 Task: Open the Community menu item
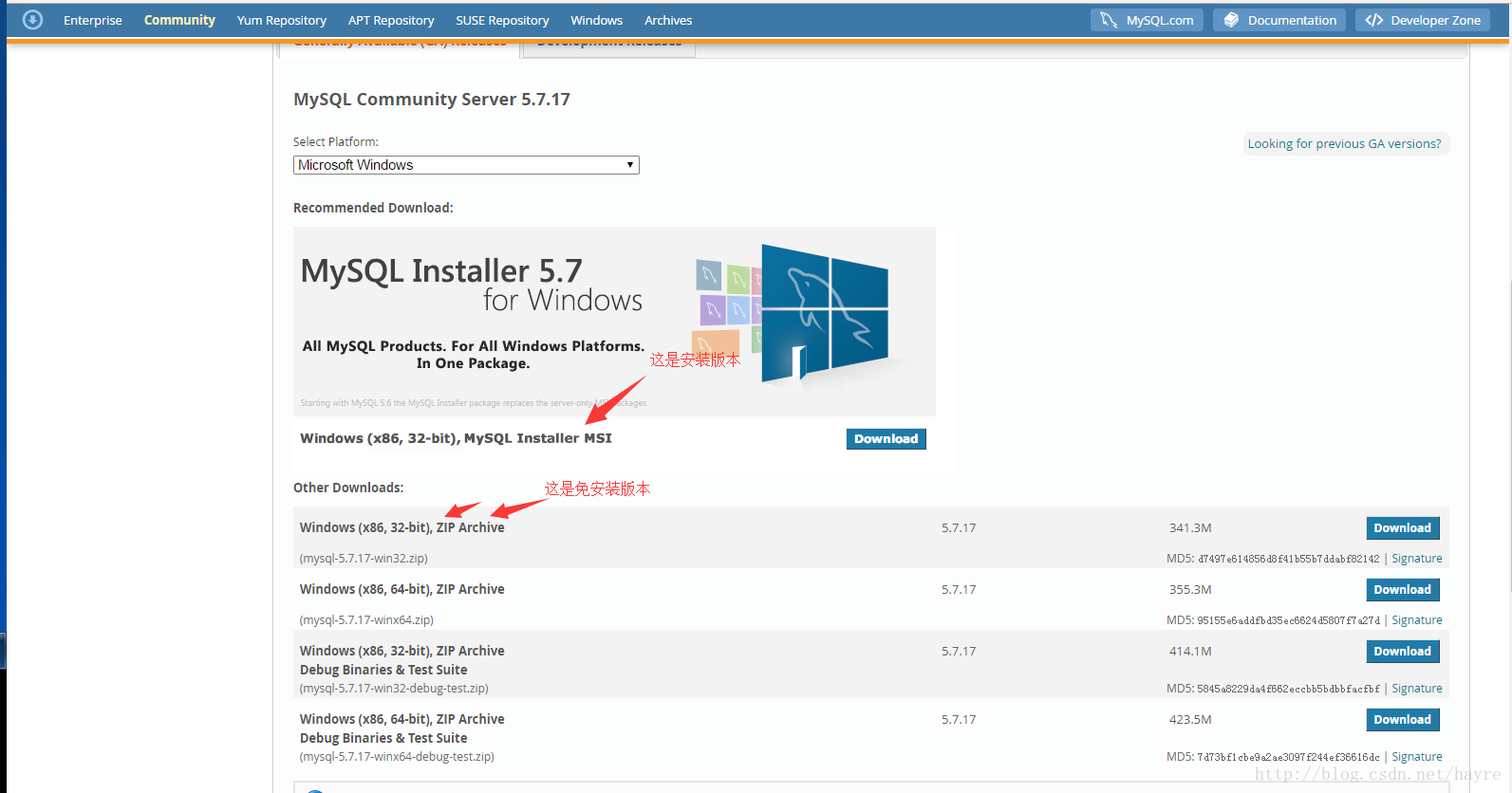point(179,20)
